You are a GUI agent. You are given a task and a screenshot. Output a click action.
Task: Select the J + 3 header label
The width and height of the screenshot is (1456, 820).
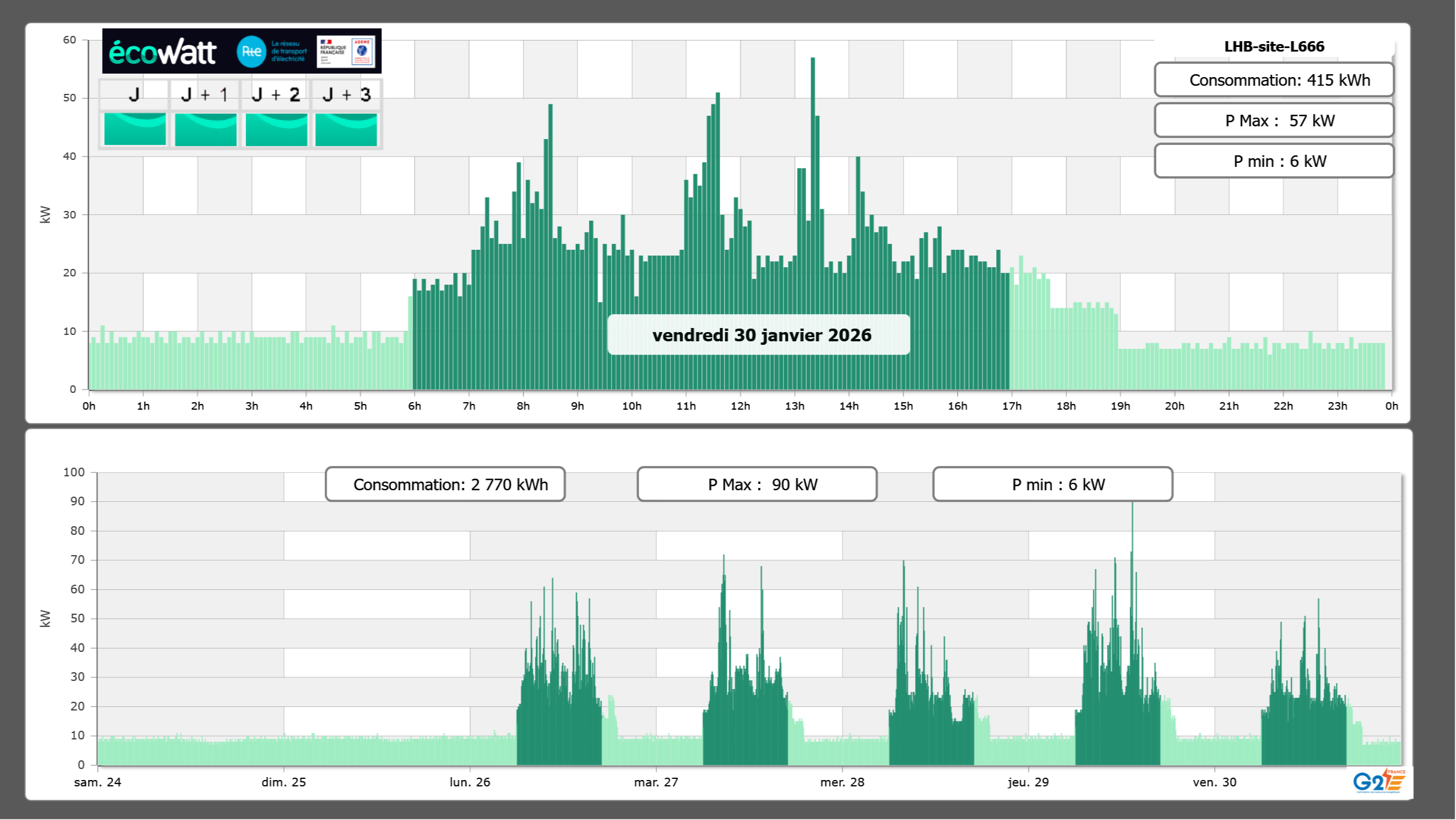coord(346,94)
